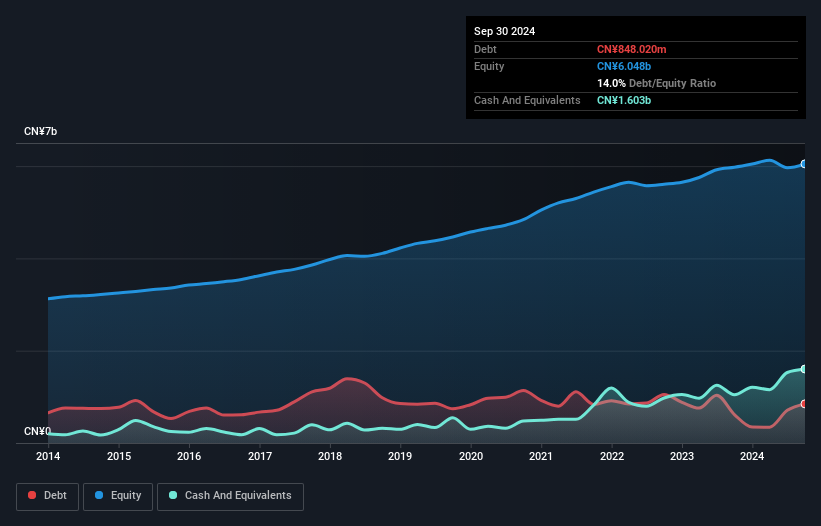Hide the Cash And Equivalents legend series
This screenshot has height=526, width=821.
click(230, 495)
